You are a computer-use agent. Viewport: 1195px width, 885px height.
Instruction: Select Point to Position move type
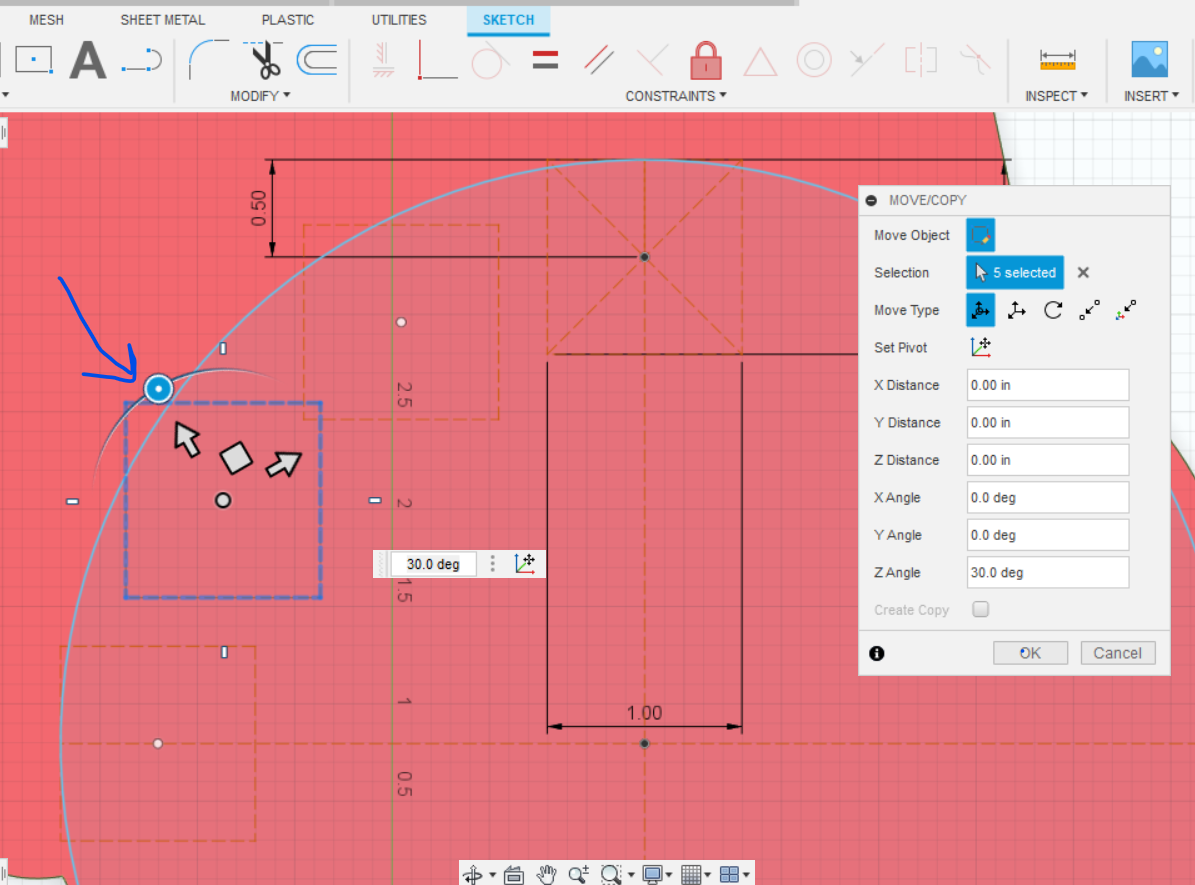click(x=1126, y=310)
